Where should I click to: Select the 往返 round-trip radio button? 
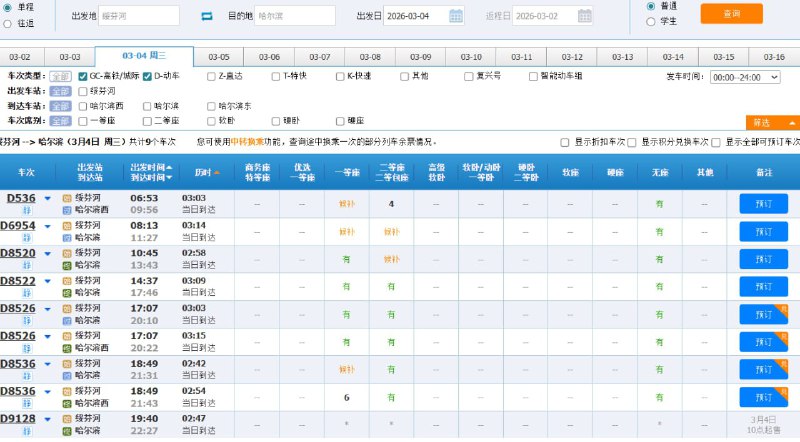[x=8, y=21]
